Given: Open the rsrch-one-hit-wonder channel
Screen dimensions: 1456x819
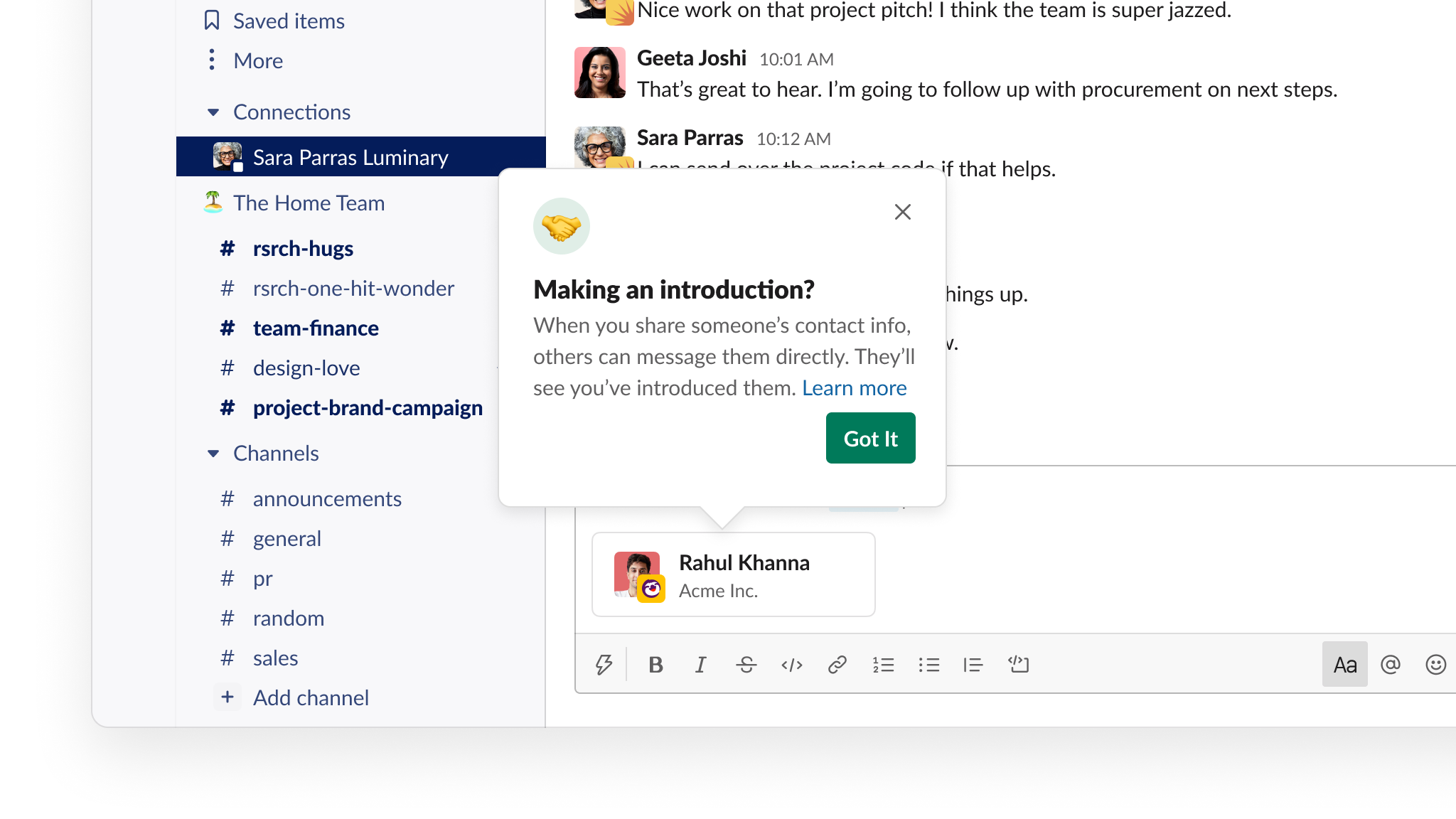Looking at the screenshot, I should pos(353,288).
